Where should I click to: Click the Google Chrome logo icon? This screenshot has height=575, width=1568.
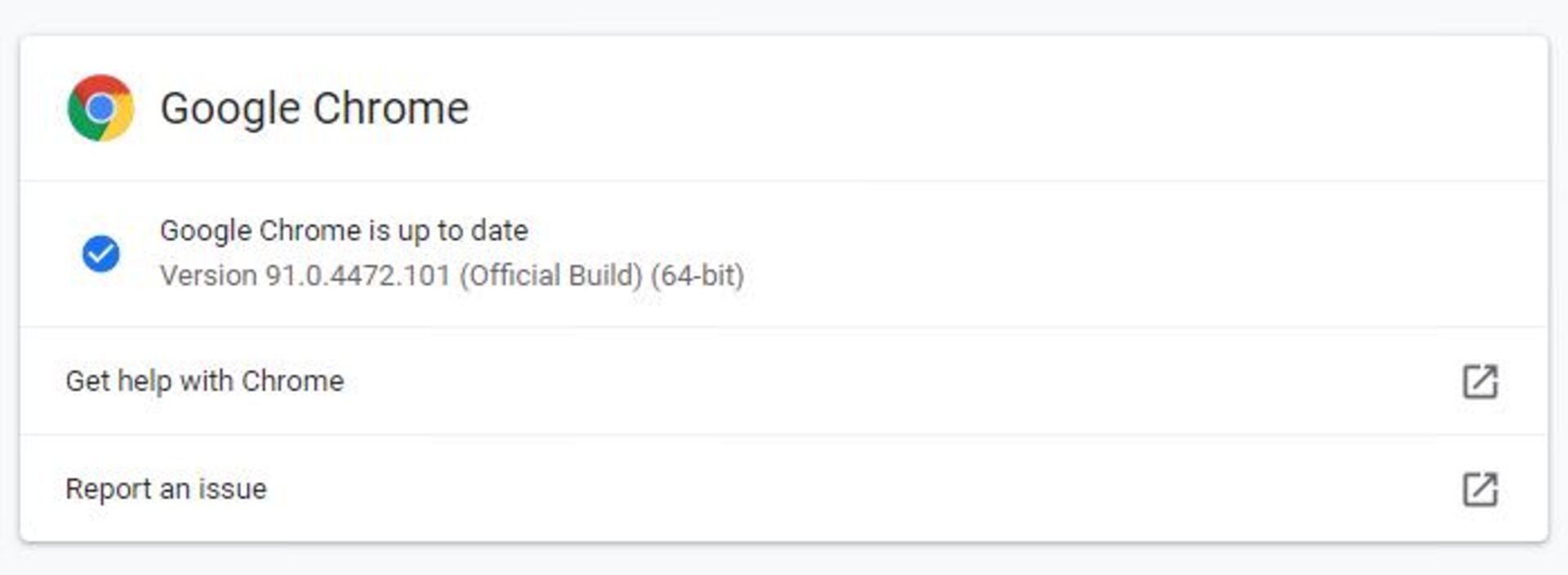pyautogui.click(x=100, y=108)
